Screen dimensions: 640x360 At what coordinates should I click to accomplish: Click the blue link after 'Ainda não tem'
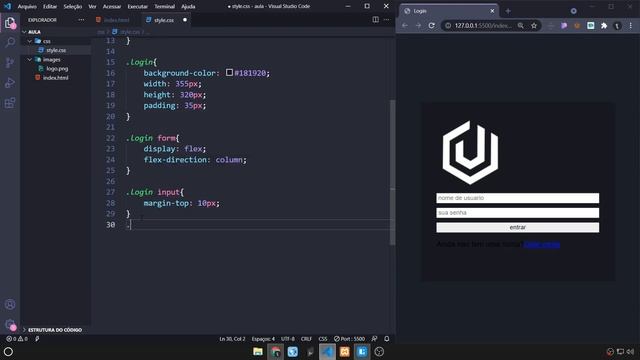(x=542, y=244)
